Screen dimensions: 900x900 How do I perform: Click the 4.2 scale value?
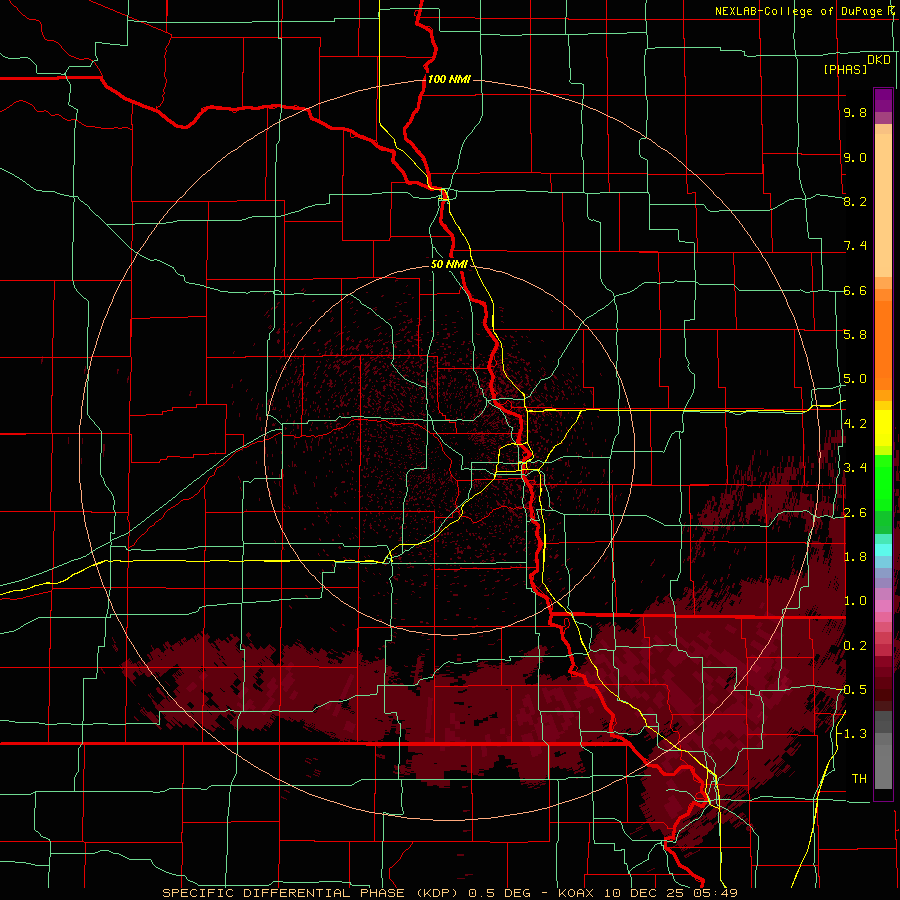click(855, 424)
